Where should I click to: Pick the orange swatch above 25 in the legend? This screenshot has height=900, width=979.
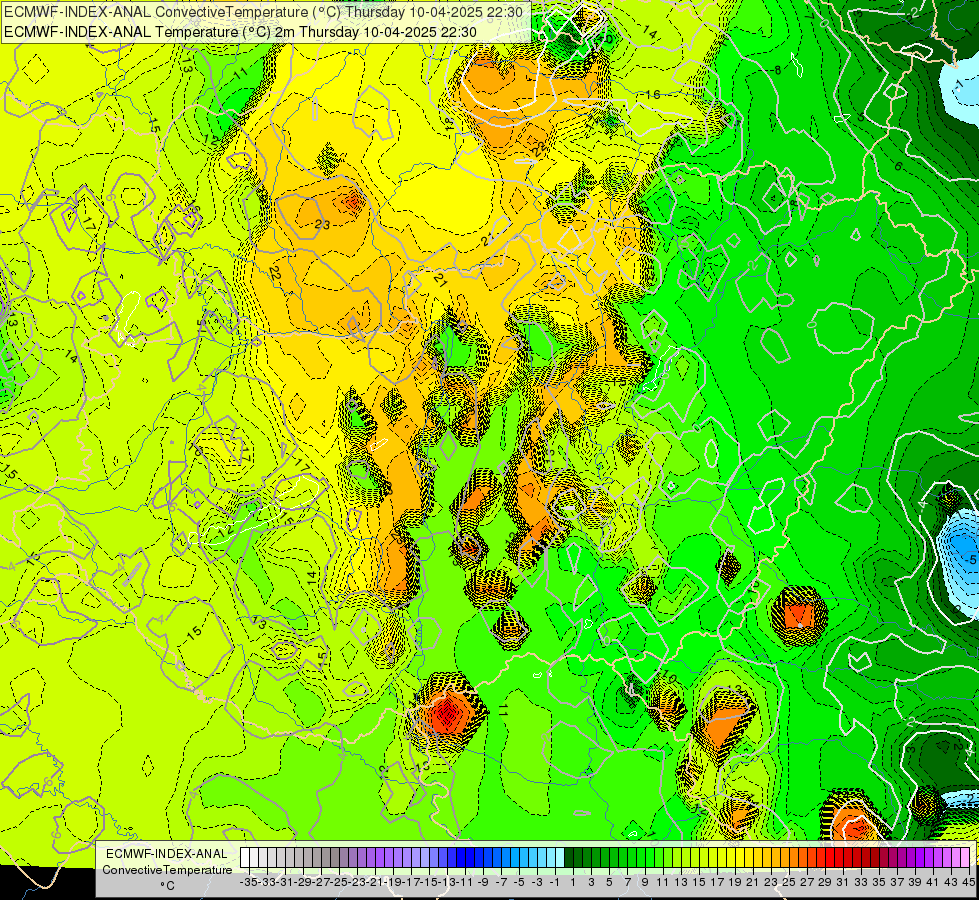click(785, 857)
